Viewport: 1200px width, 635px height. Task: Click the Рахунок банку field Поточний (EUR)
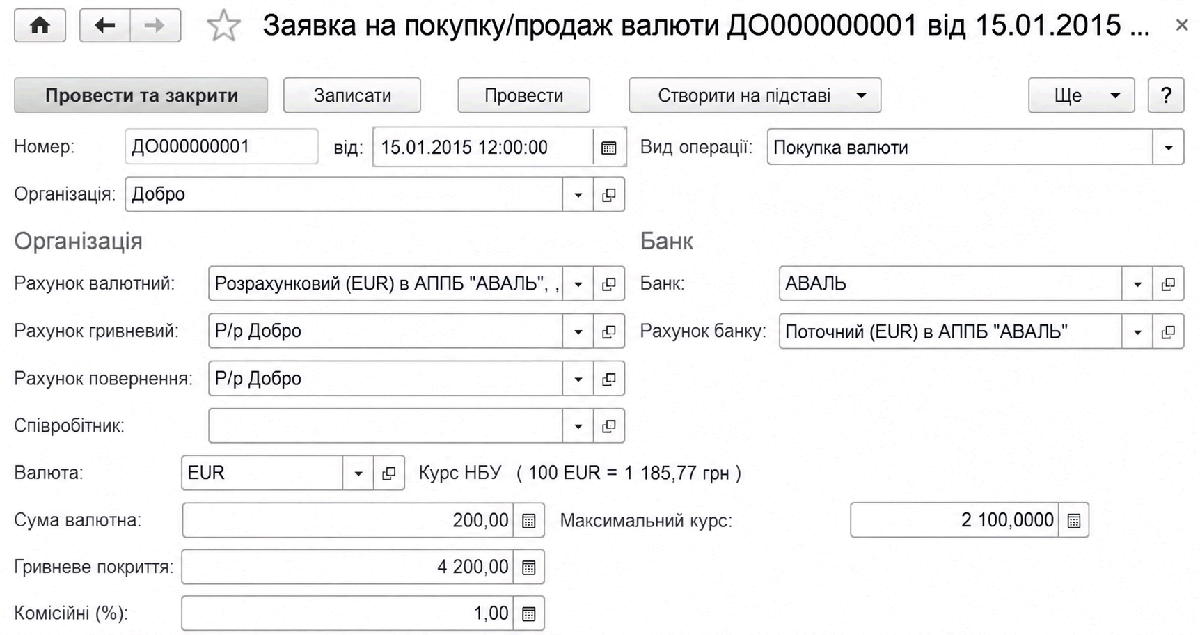click(x=950, y=331)
